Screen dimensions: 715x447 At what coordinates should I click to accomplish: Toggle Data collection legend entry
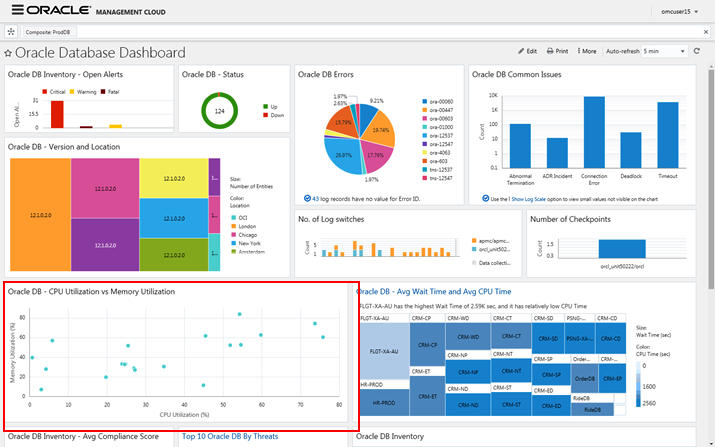(x=491, y=263)
